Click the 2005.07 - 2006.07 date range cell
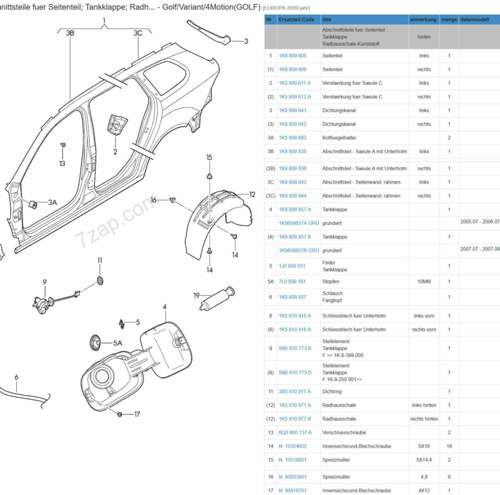The image size is (500, 495). coord(480,221)
